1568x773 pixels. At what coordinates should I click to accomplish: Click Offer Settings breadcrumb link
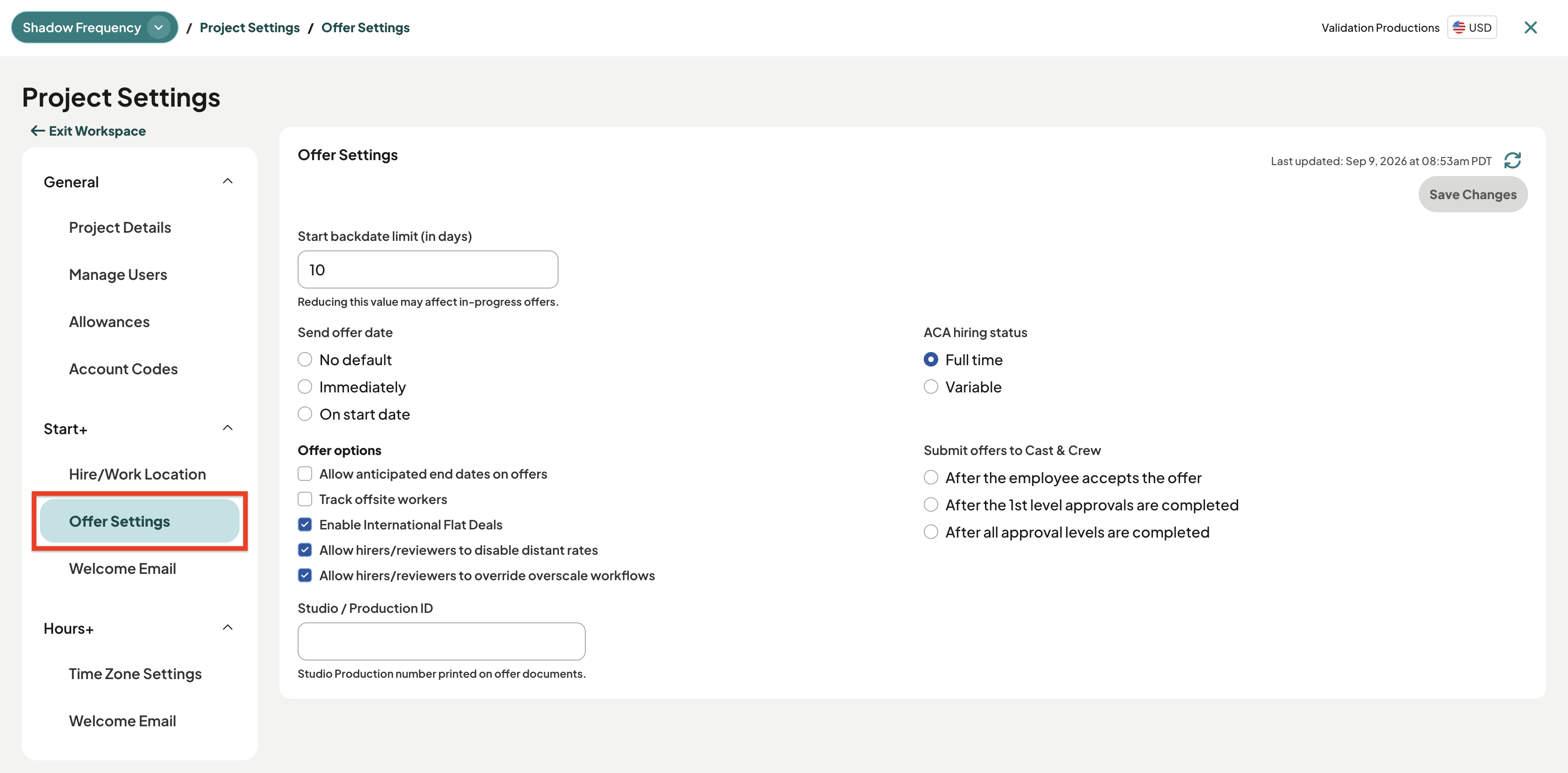[x=365, y=27]
